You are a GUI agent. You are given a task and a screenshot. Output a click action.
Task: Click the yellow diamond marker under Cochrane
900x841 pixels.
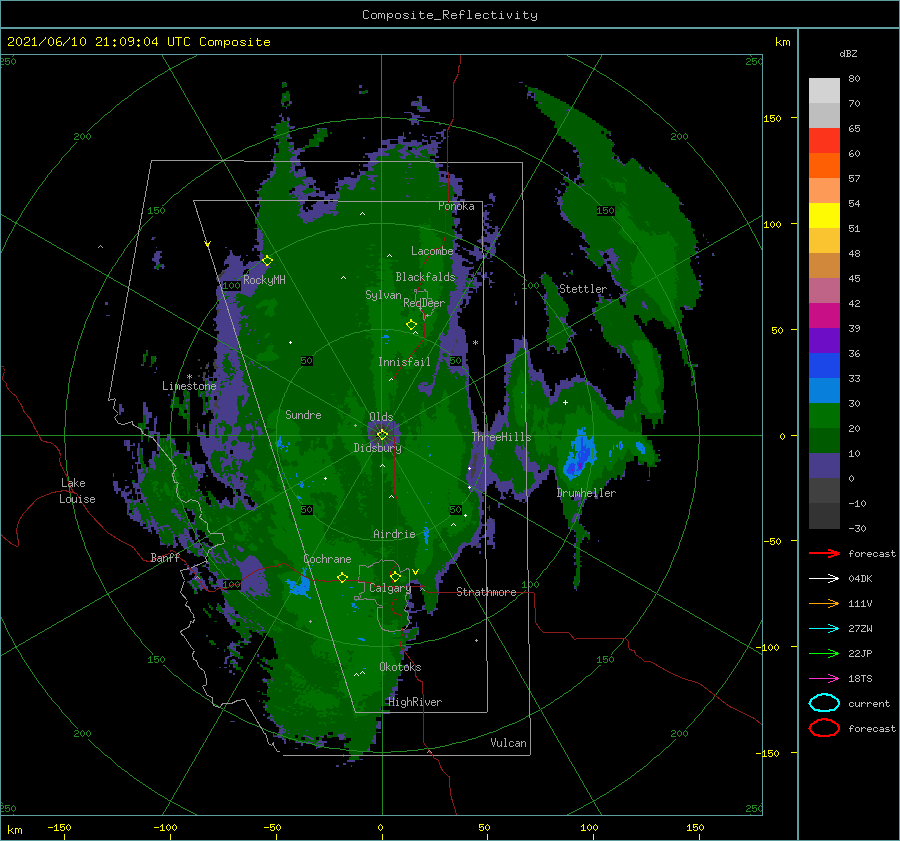pyautogui.click(x=343, y=577)
